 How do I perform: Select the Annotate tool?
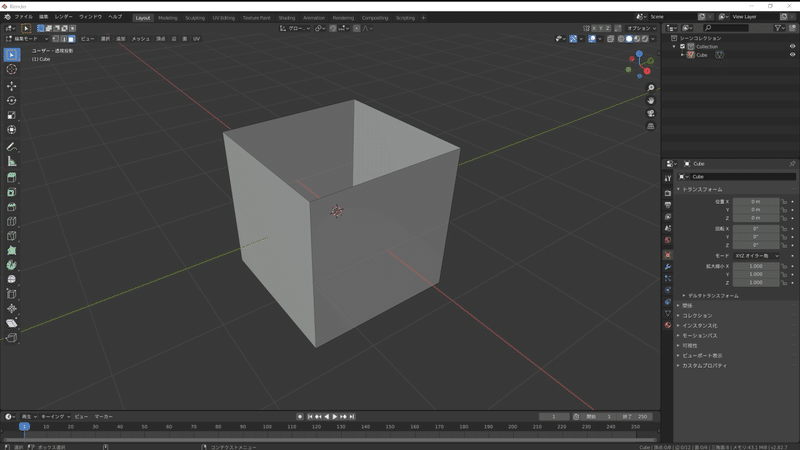[12, 147]
